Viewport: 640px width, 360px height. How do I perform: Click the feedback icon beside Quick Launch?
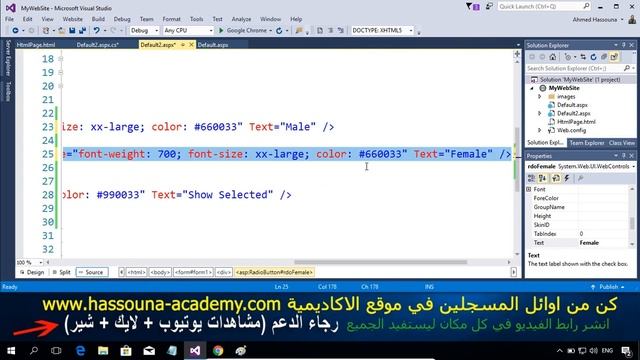tap(489, 7)
